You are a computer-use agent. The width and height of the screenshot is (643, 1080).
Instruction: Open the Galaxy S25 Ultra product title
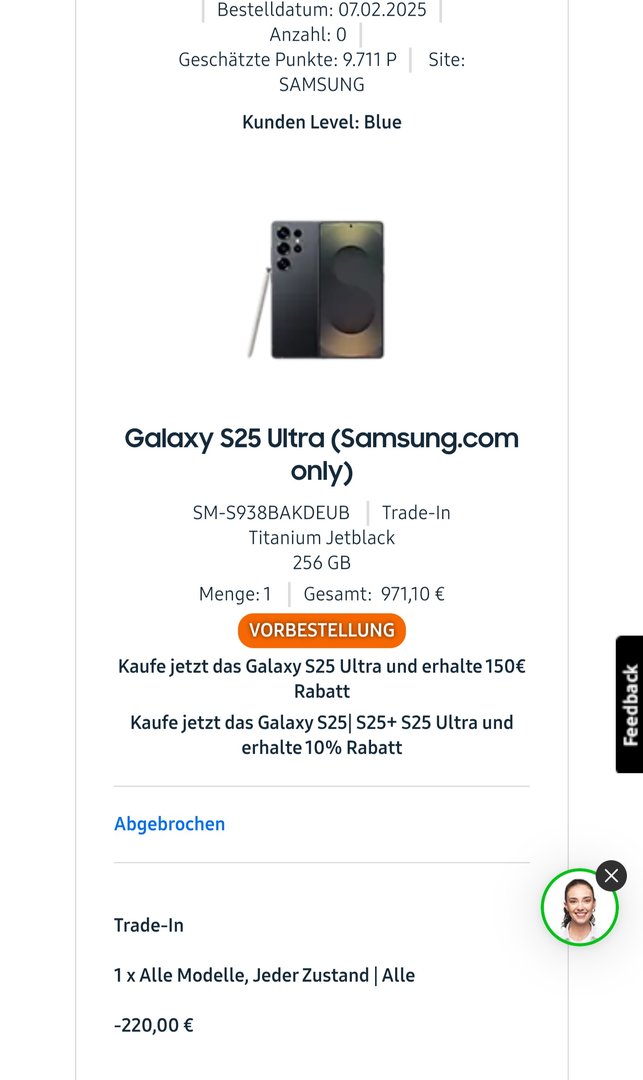322,454
